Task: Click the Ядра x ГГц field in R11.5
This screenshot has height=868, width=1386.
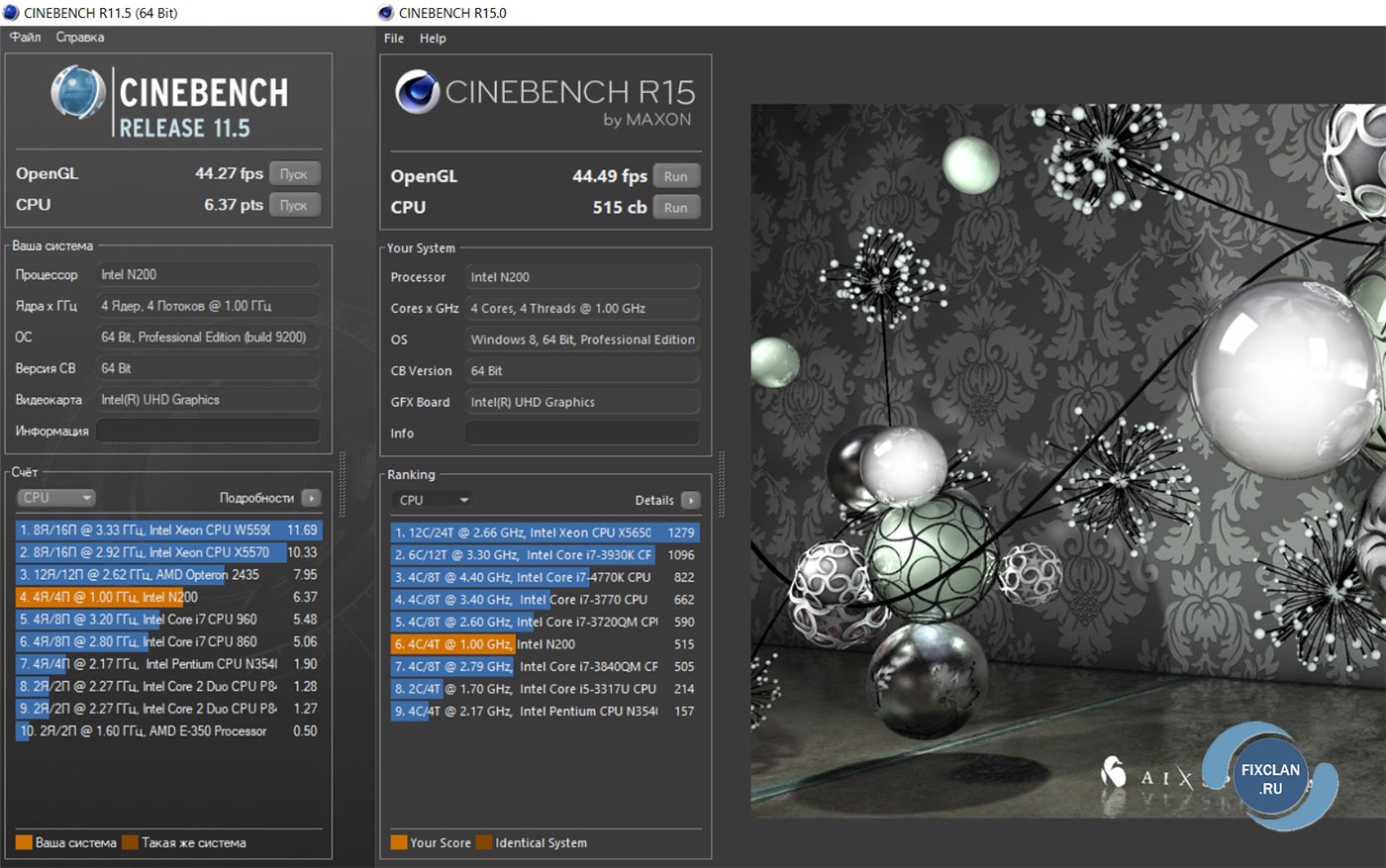Action: point(208,306)
